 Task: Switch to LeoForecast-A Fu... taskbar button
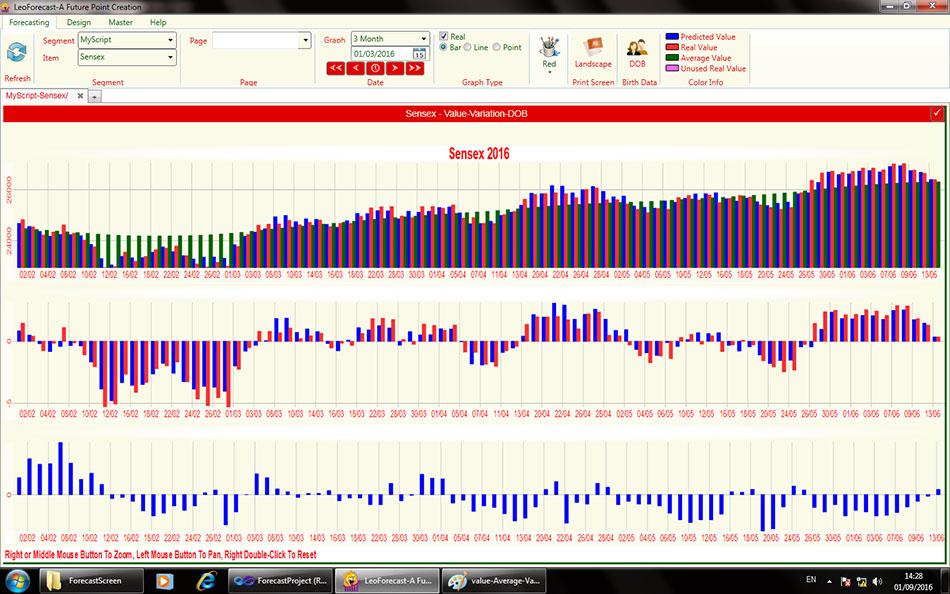click(387, 581)
